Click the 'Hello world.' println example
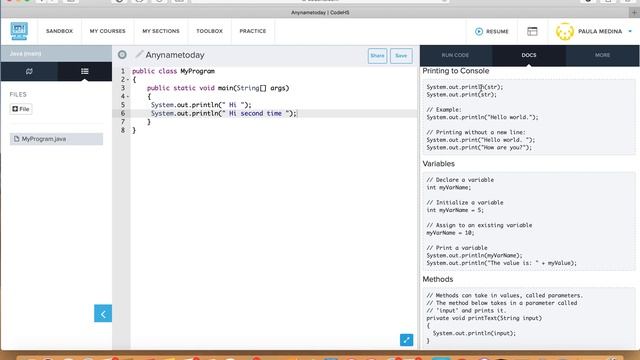640x360 pixels. click(x=482, y=117)
